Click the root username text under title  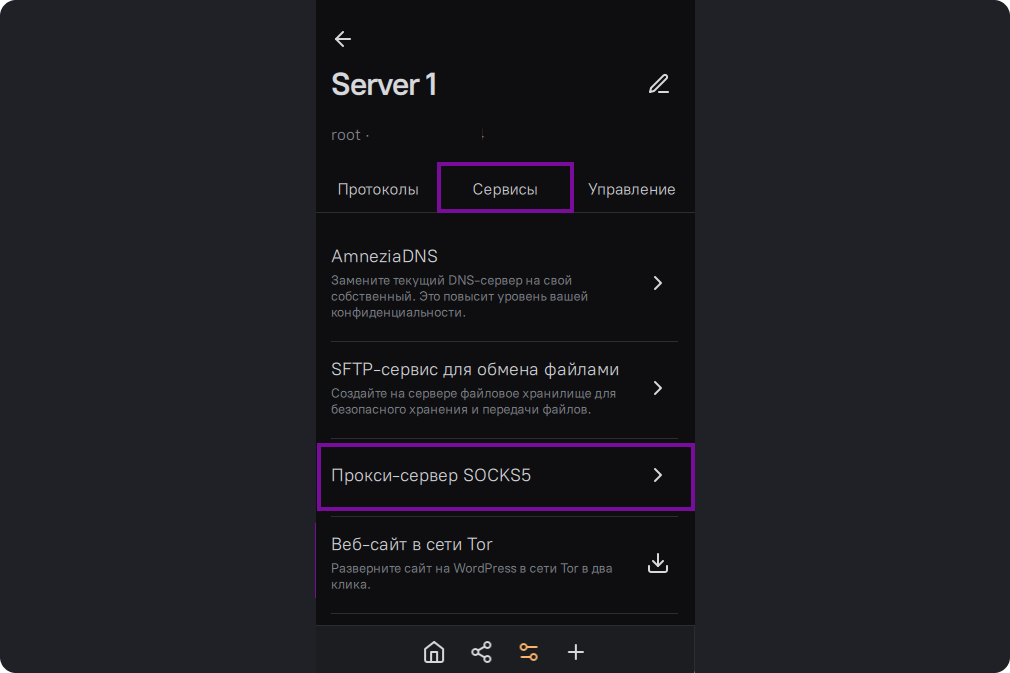[346, 135]
